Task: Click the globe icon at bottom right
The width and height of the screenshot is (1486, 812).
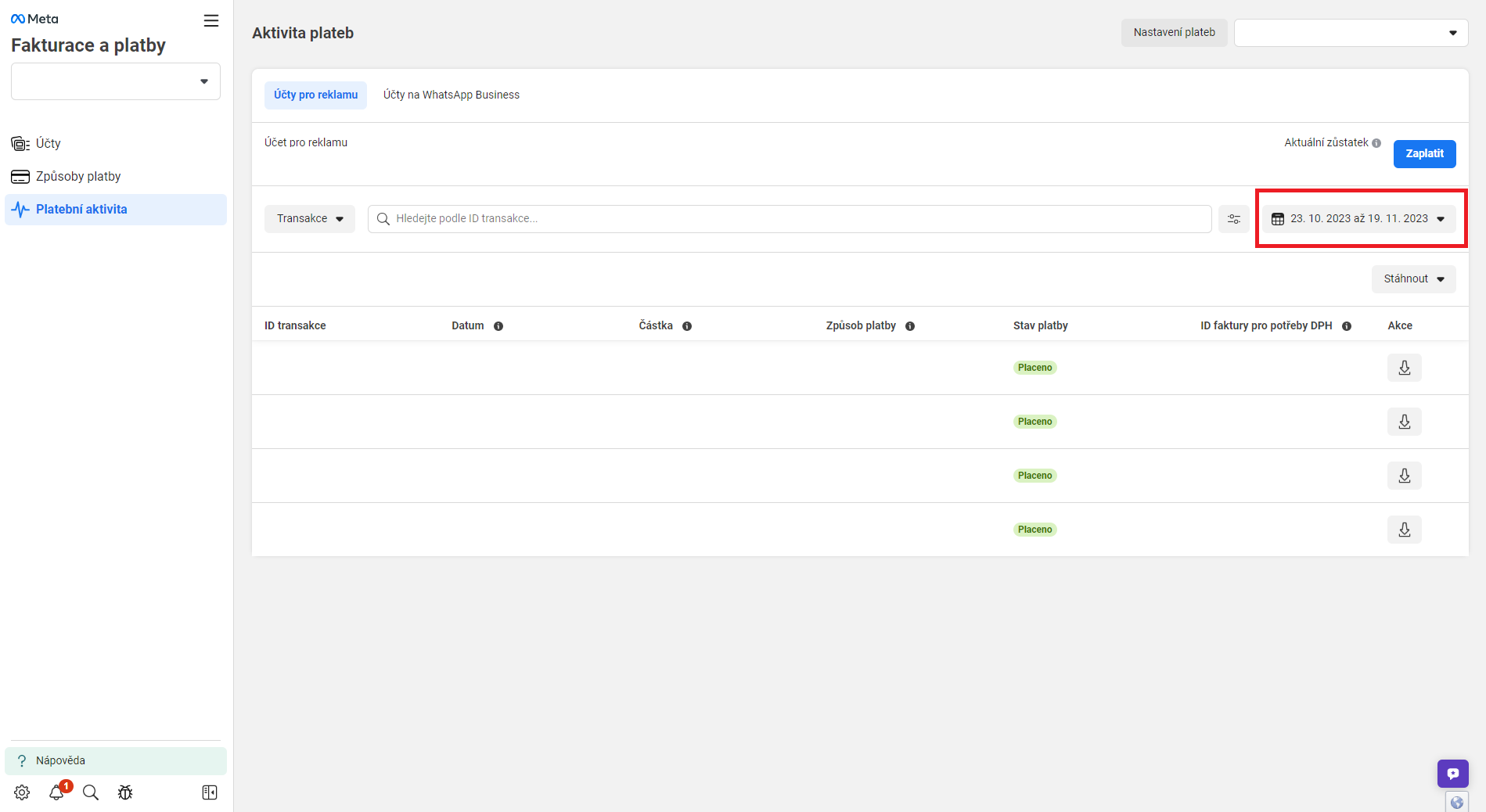Action: [x=1456, y=802]
